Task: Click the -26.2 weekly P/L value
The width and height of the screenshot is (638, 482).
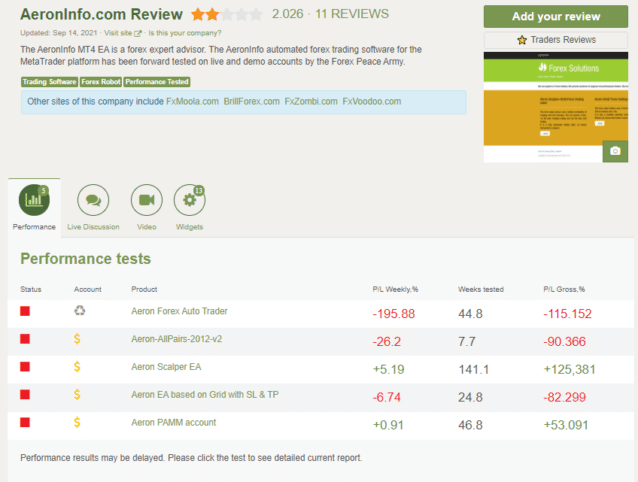Action: tap(387, 342)
